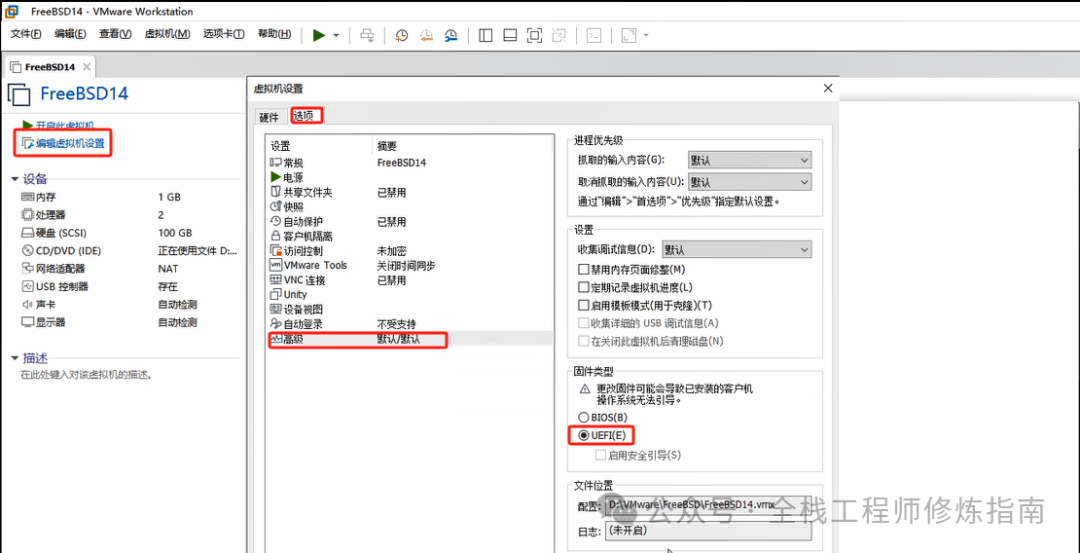Click the 日志 field showing (未开启)
The height and width of the screenshot is (553, 1080).
click(x=708, y=532)
